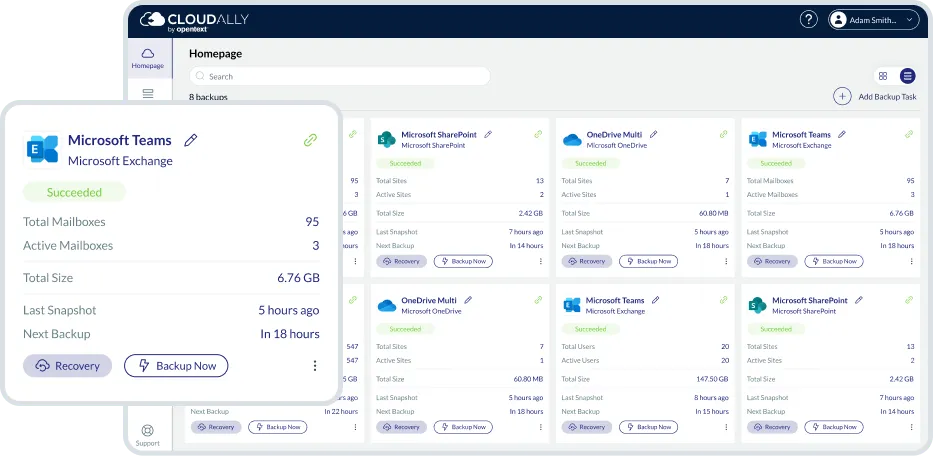
Task: Select the 6.76 GB value on enlarged card
Action: [x=298, y=277]
